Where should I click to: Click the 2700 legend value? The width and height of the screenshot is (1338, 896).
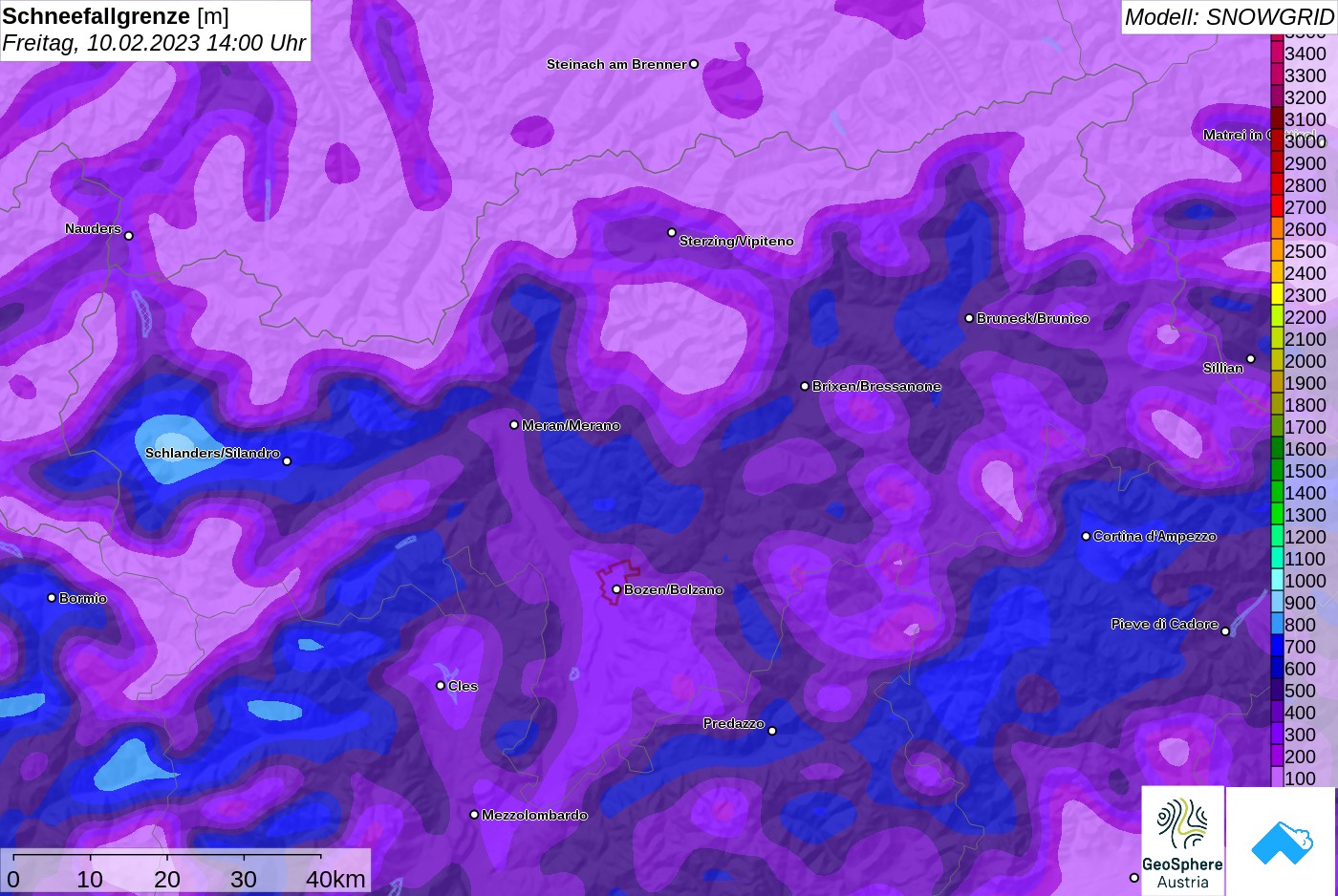[x=1306, y=207]
